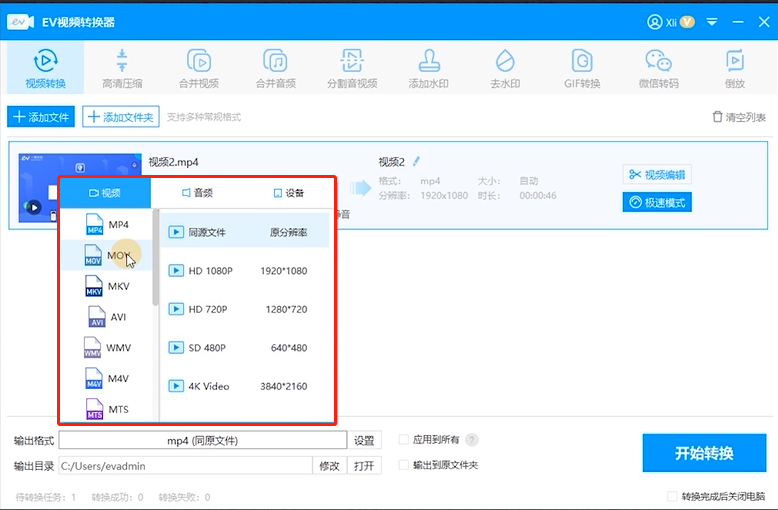Image resolution: width=778 pixels, height=510 pixels.
Task: Click the 添加文件 button
Action: (x=41, y=117)
